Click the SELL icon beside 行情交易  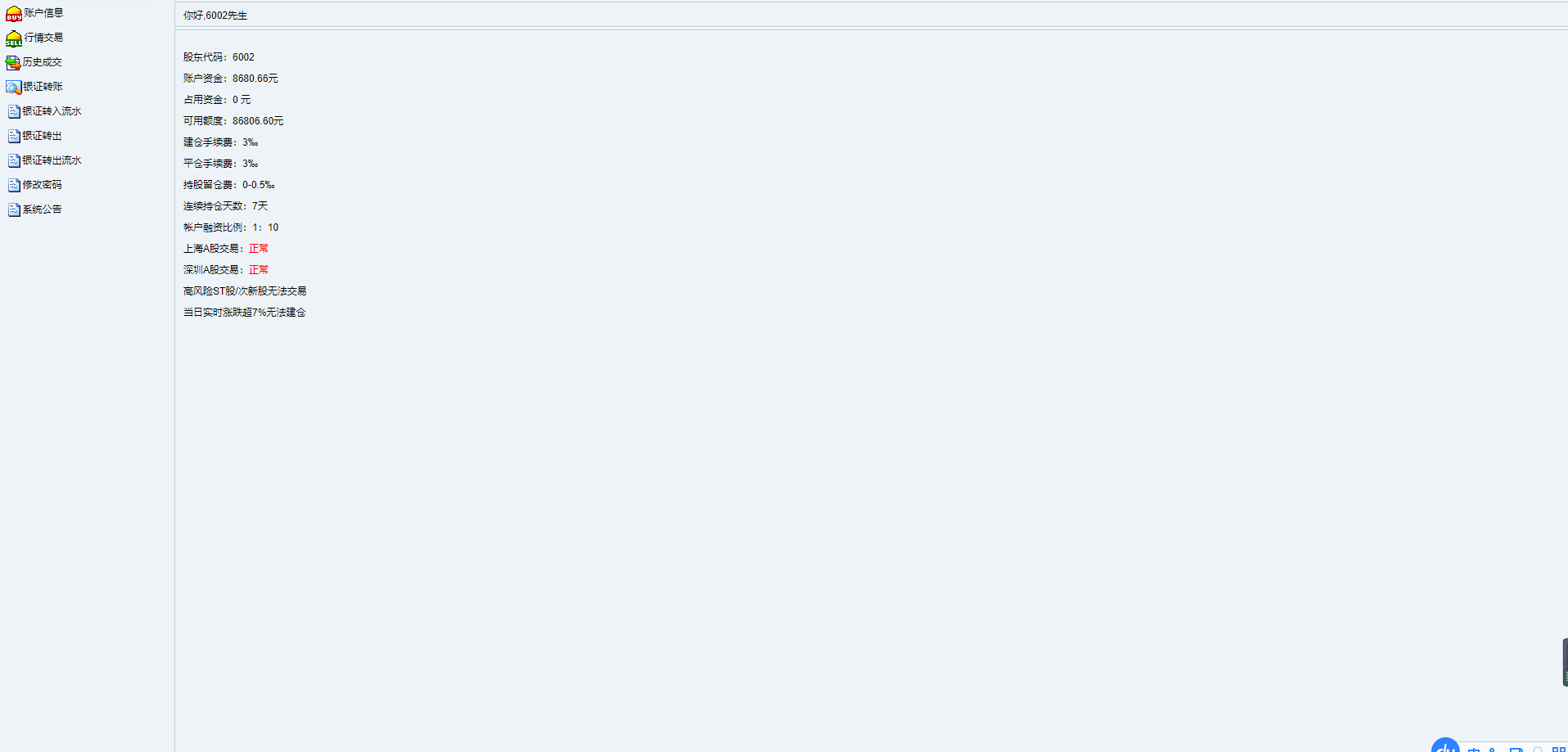pos(14,38)
